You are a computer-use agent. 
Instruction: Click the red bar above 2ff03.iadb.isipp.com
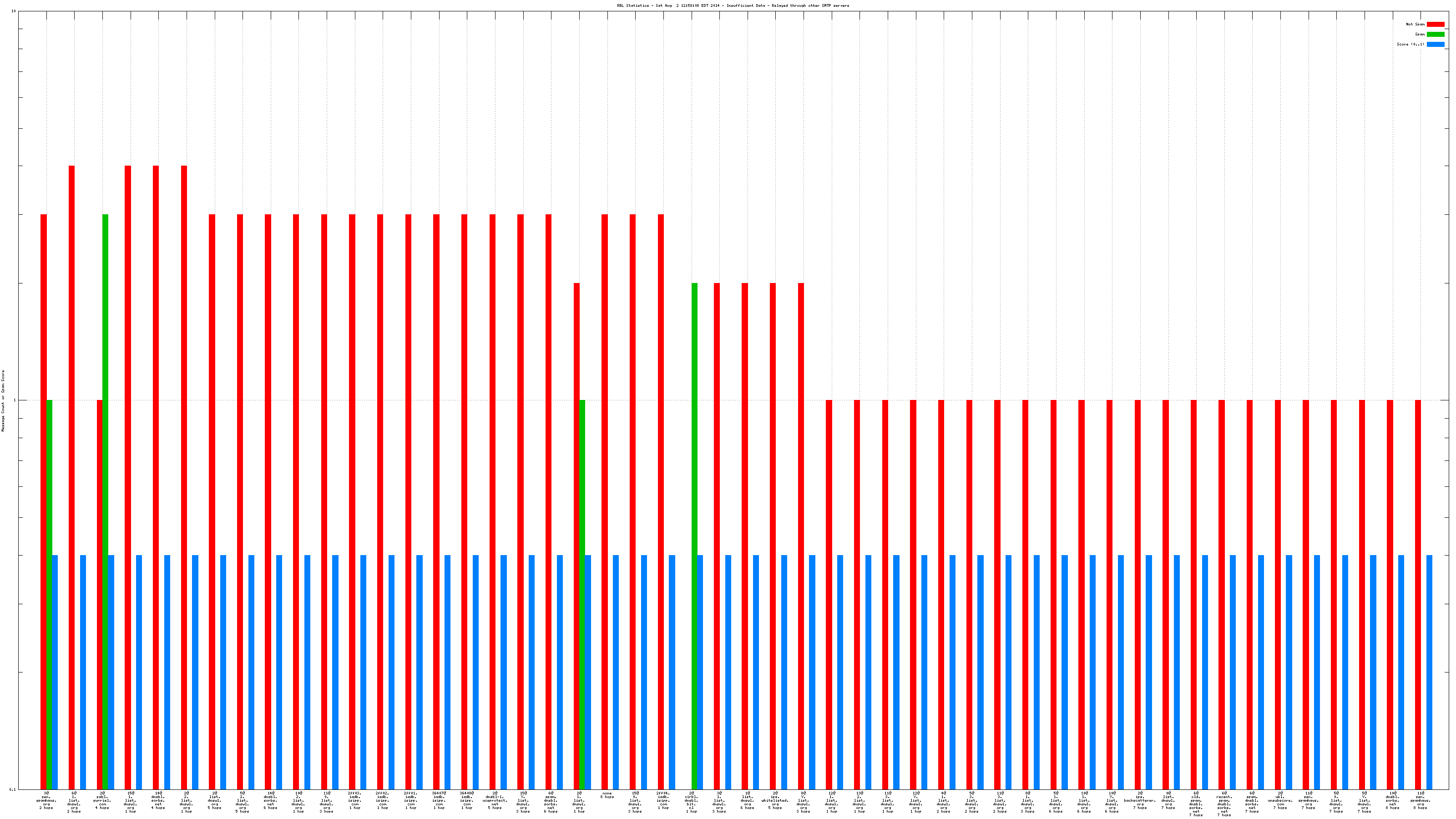(352, 452)
